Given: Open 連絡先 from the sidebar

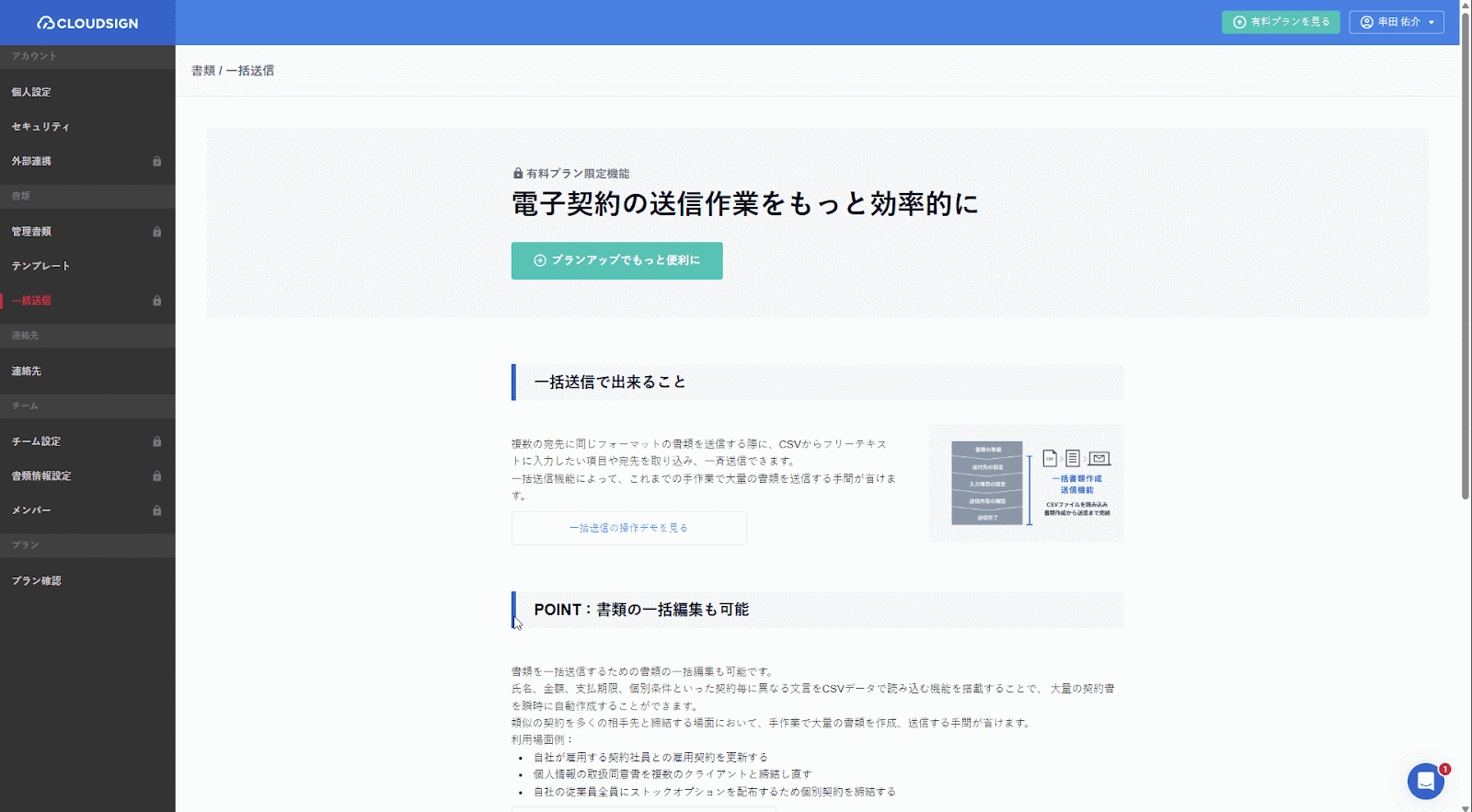Looking at the screenshot, I should point(27,372).
